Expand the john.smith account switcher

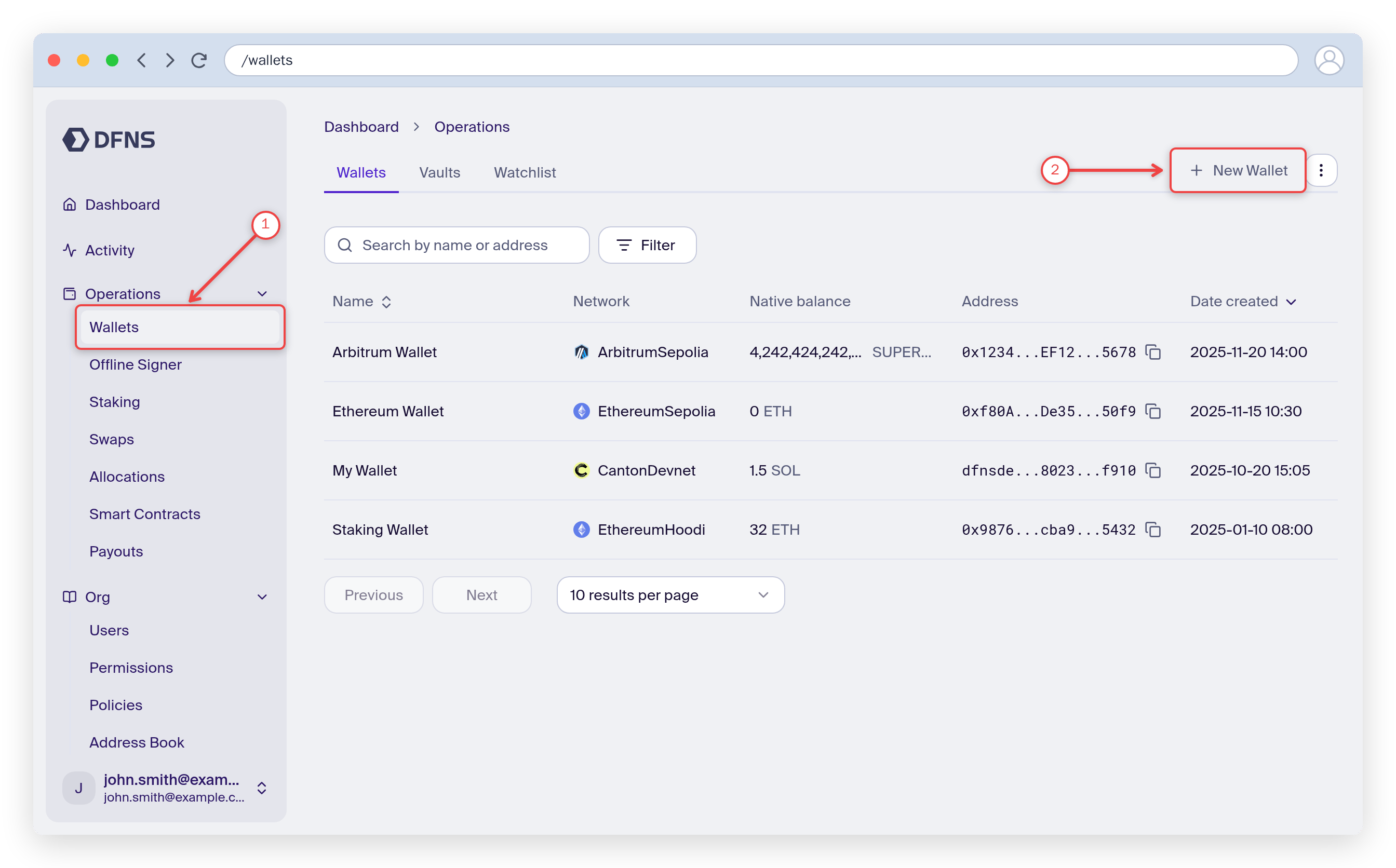tap(262, 788)
